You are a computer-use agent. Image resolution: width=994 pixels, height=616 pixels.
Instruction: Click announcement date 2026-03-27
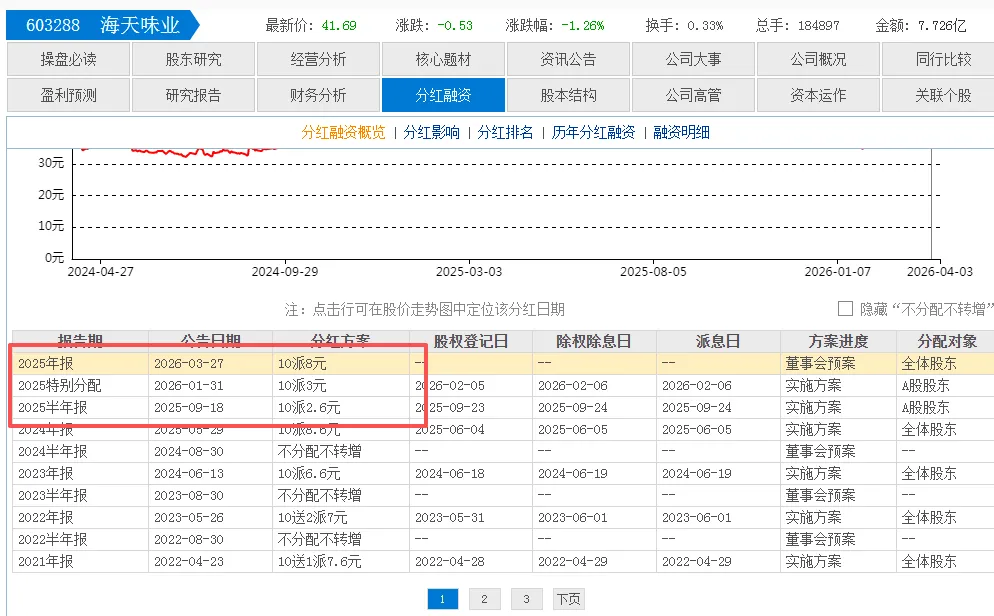click(x=189, y=364)
